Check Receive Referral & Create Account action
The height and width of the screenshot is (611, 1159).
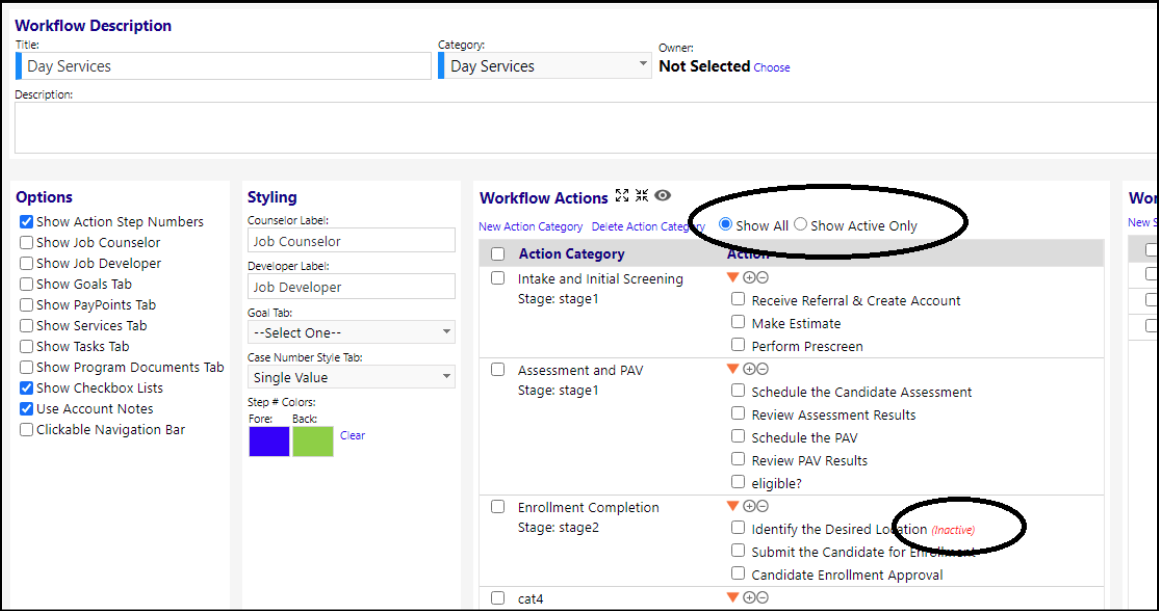coord(738,299)
